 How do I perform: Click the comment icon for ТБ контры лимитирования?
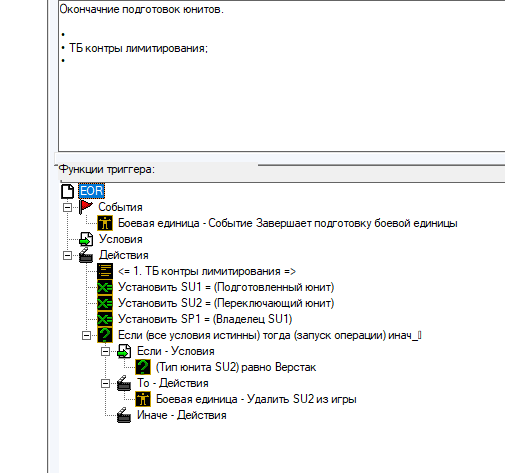click(x=105, y=271)
